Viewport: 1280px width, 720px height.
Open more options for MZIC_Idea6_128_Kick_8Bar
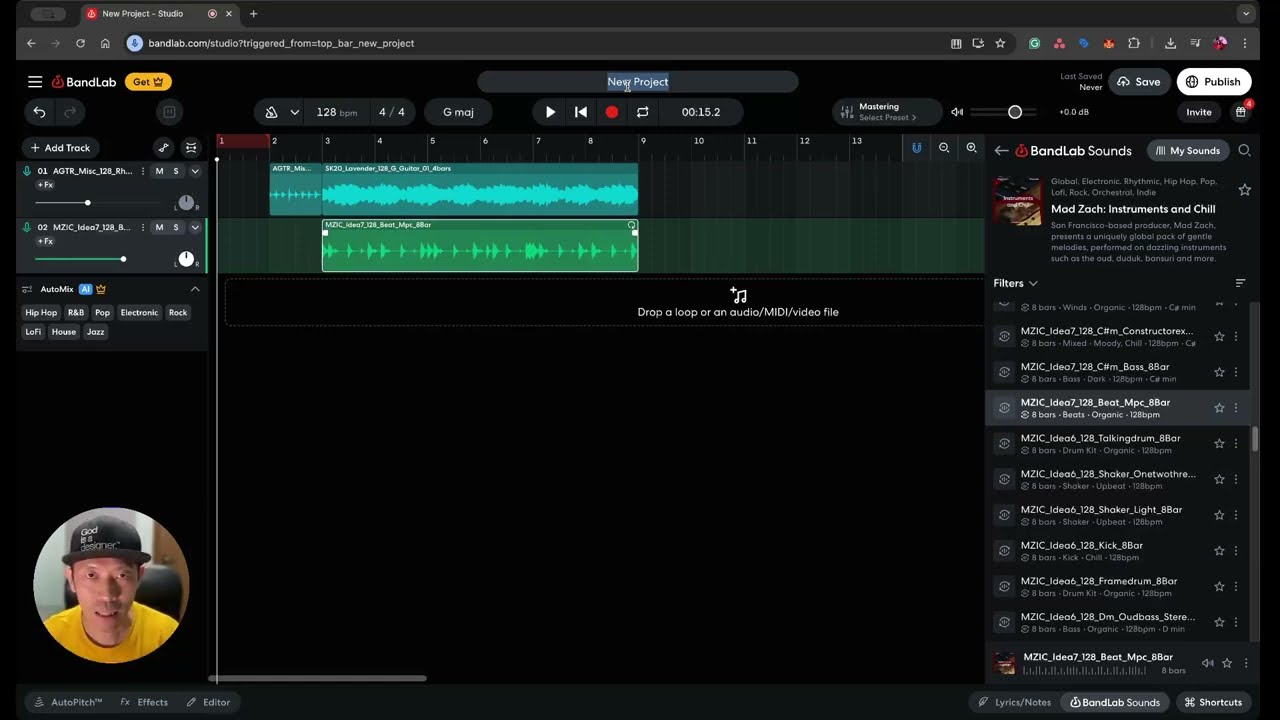coord(1236,551)
